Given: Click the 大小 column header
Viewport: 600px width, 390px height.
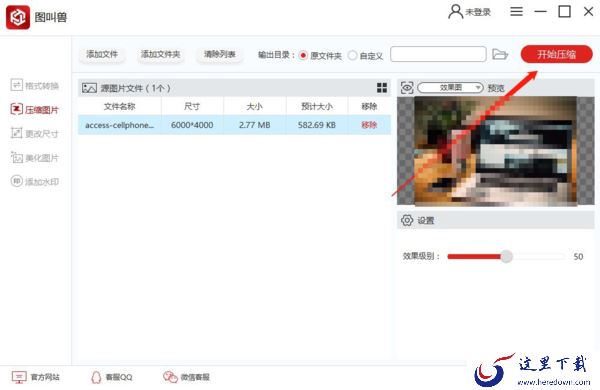Looking at the screenshot, I should tap(254, 106).
